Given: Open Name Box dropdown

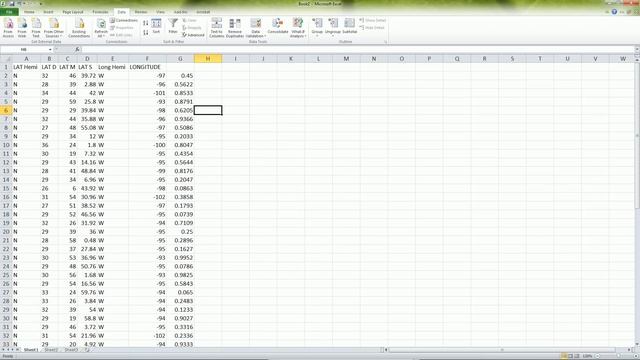Looking at the screenshot, I should [x=50, y=50].
